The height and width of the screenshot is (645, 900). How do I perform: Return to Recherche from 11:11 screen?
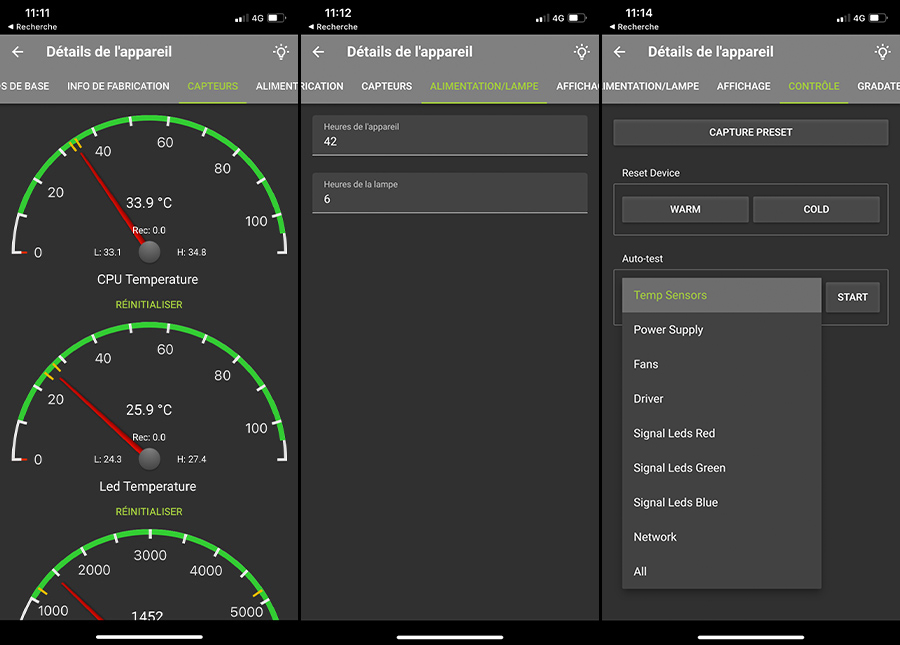[33, 27]
